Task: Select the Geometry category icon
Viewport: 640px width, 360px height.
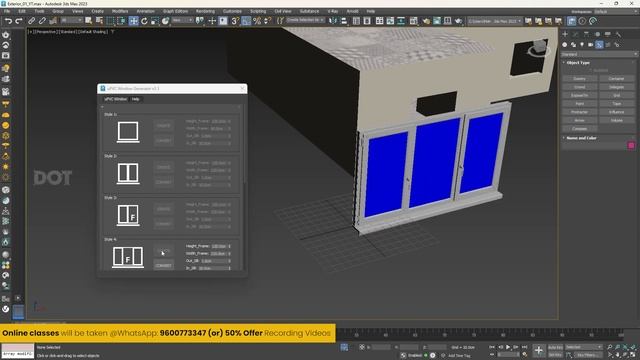Action: coord(564,45)
